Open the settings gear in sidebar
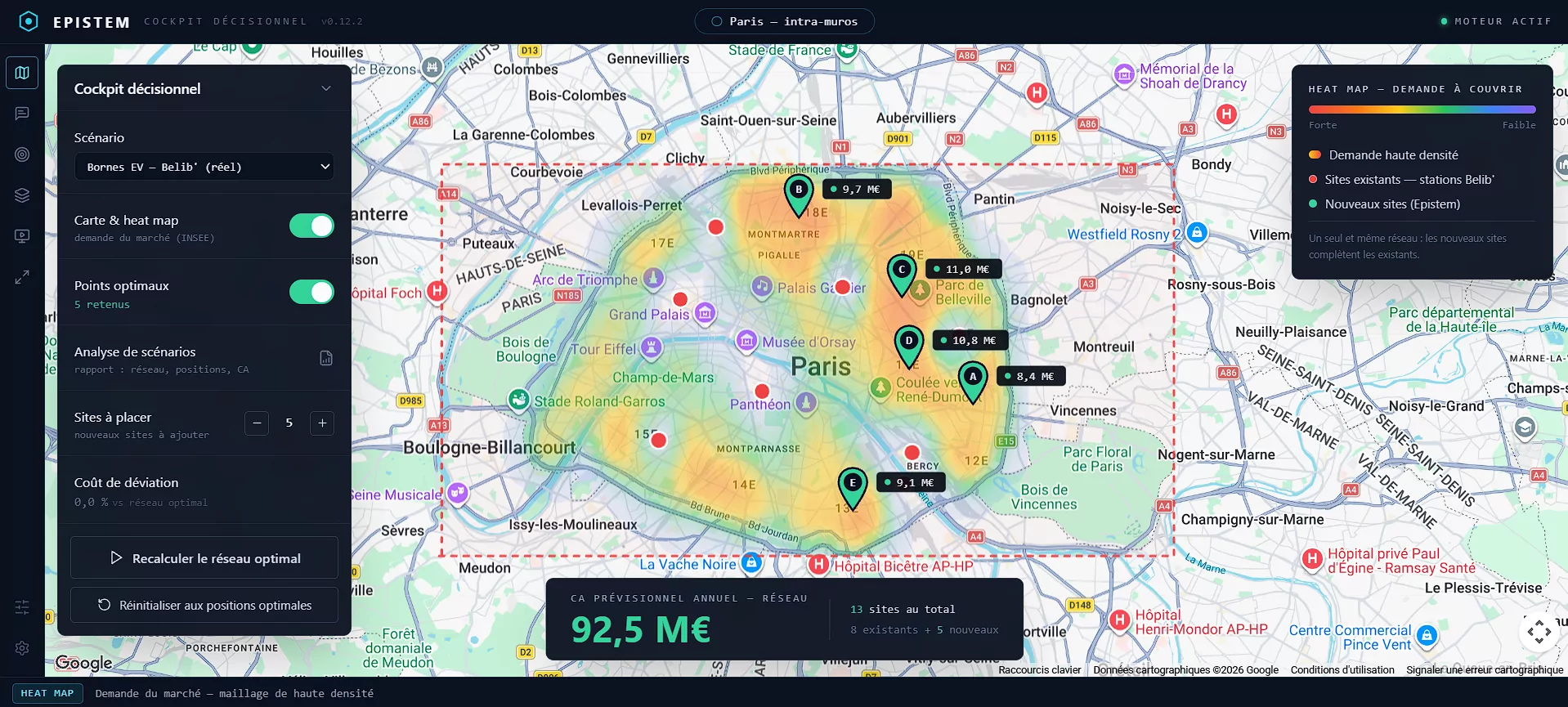The height and width of the screenshot is (707, 1568). (22, 648)
